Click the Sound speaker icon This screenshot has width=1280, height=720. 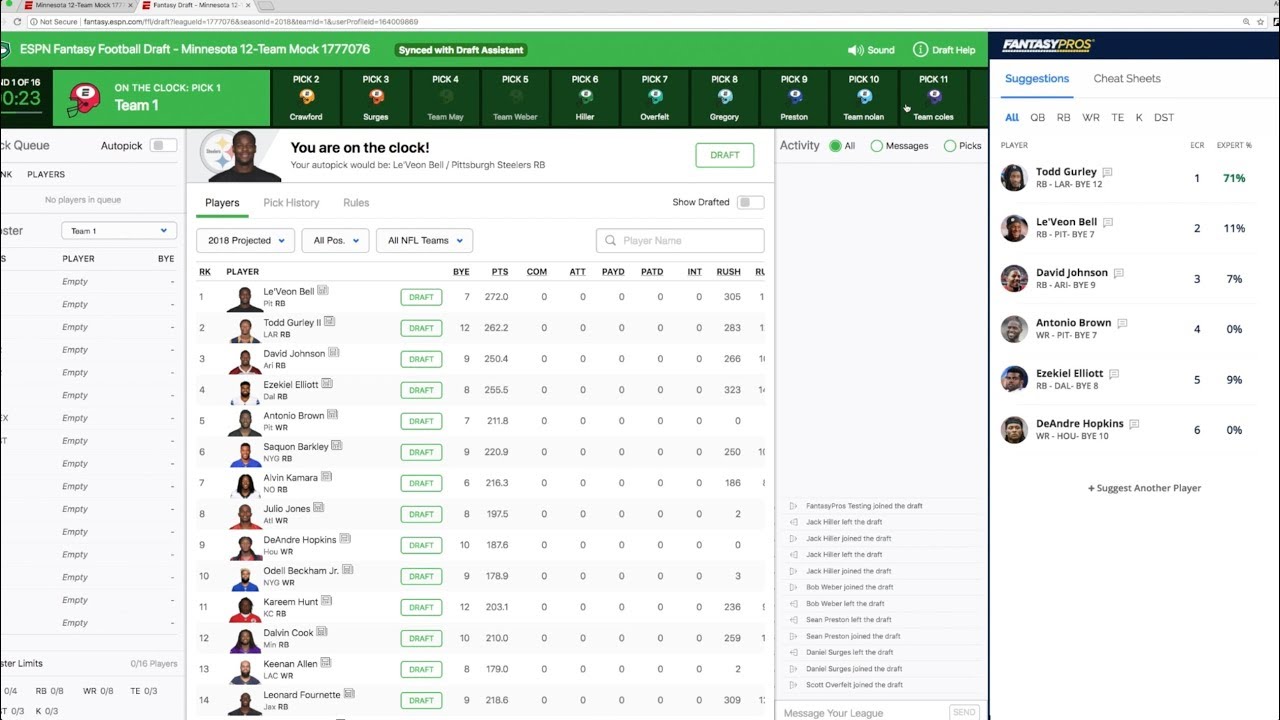point(855,50)
